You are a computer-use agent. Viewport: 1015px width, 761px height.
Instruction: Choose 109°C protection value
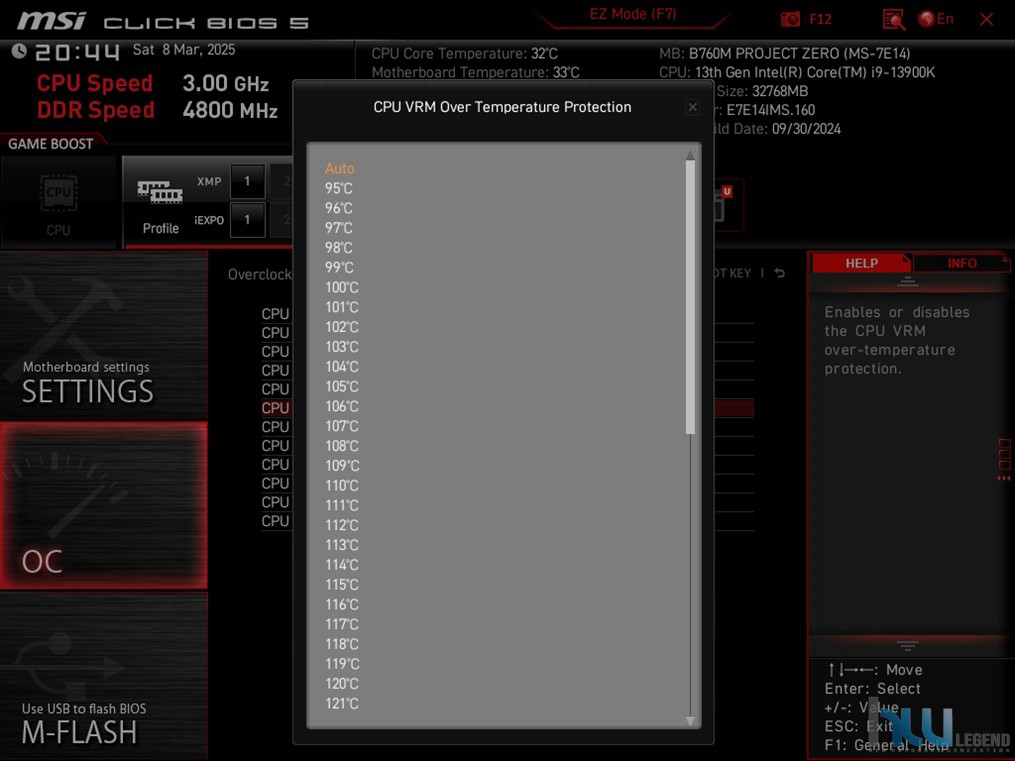click(x=341, y=466)
